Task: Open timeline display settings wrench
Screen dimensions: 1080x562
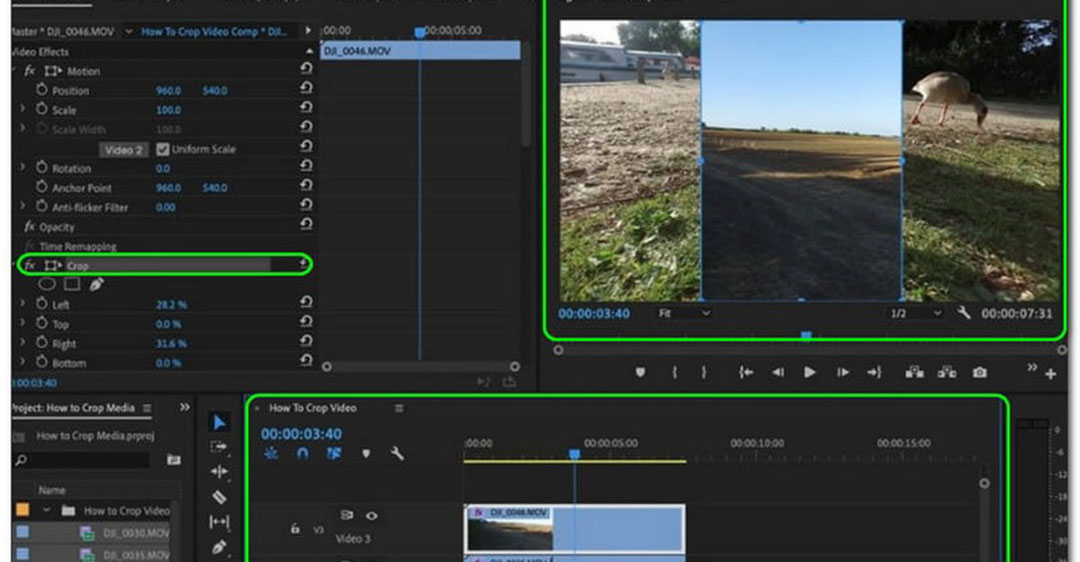Action: point(397,453)
